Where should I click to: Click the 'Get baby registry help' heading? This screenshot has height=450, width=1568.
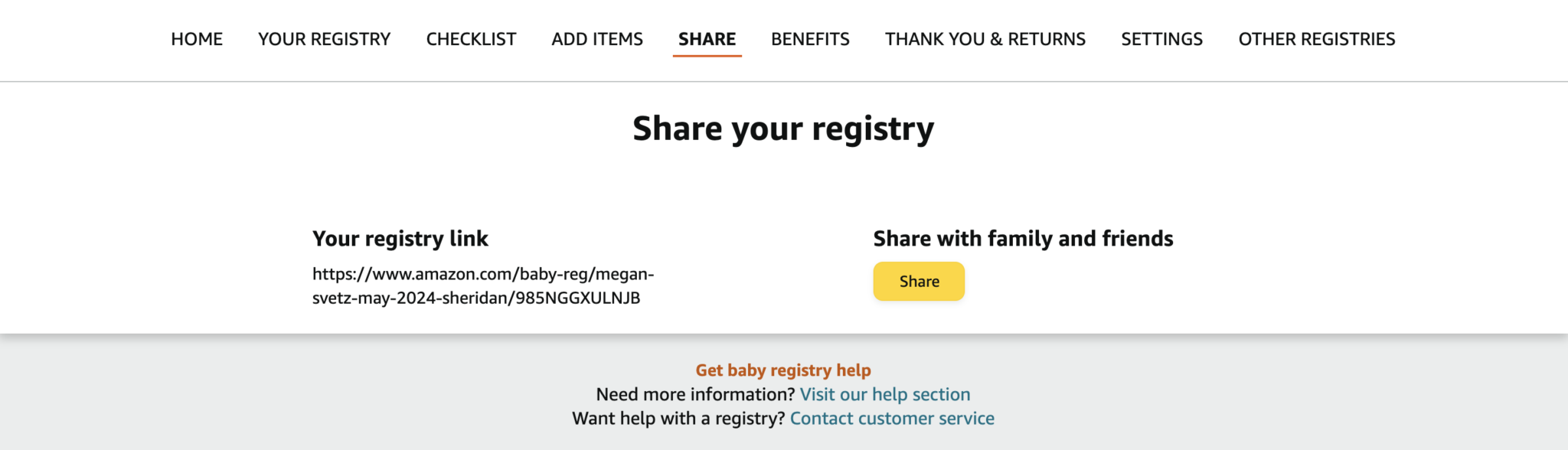[x=783, y=370]
